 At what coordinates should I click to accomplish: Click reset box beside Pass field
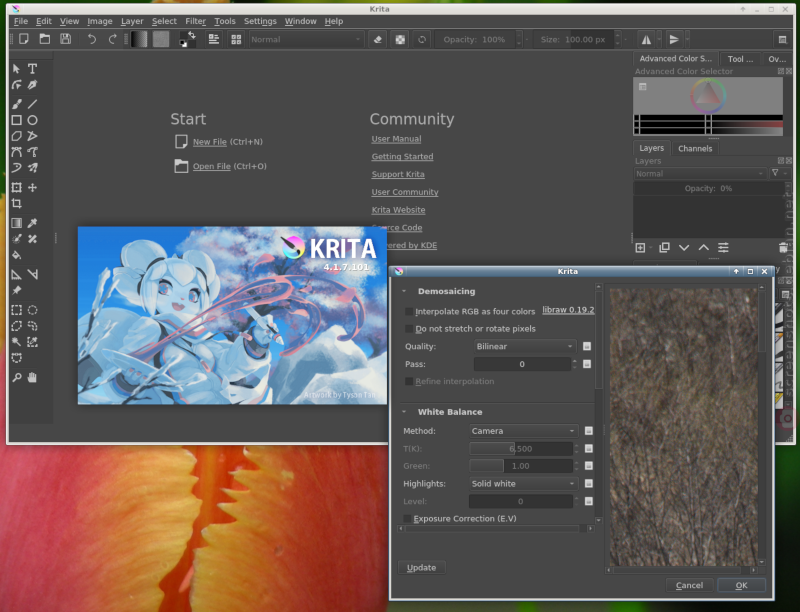[x=587, y=364]
